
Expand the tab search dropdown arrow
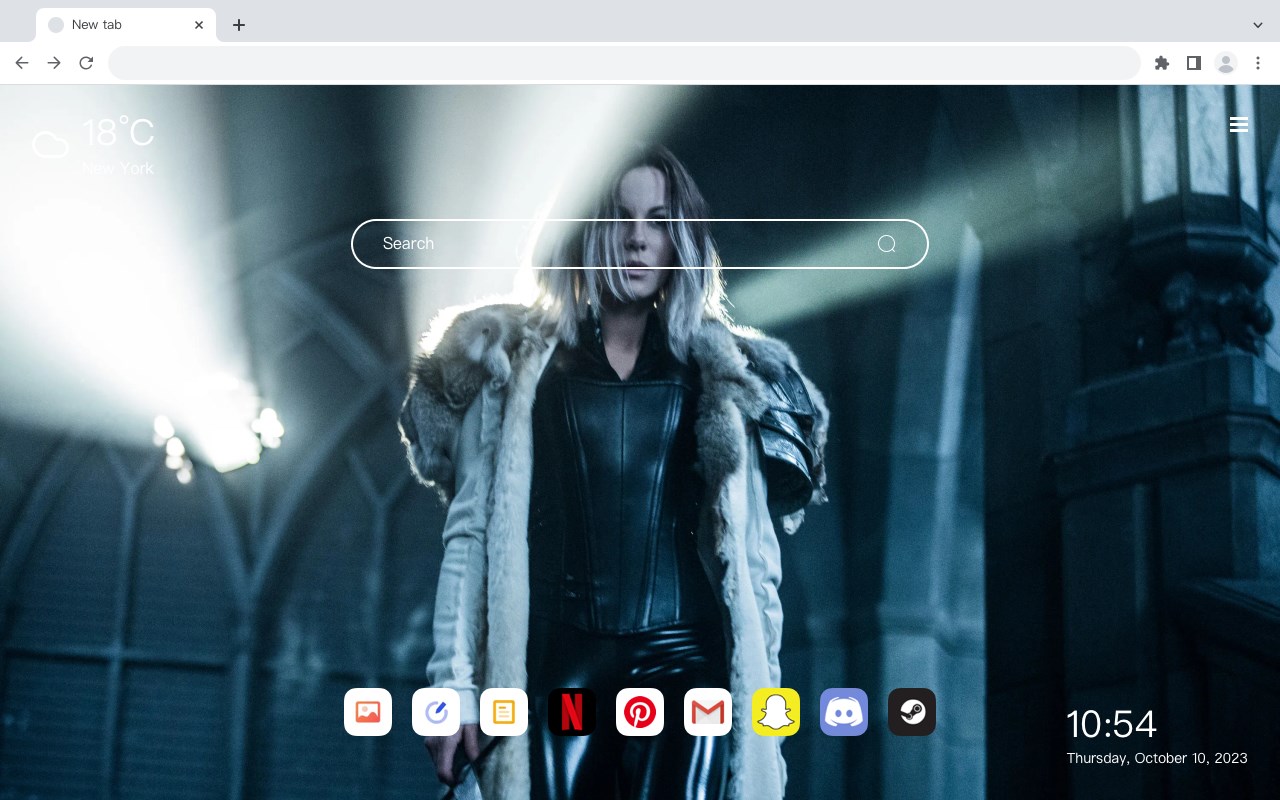[1258, 25]
